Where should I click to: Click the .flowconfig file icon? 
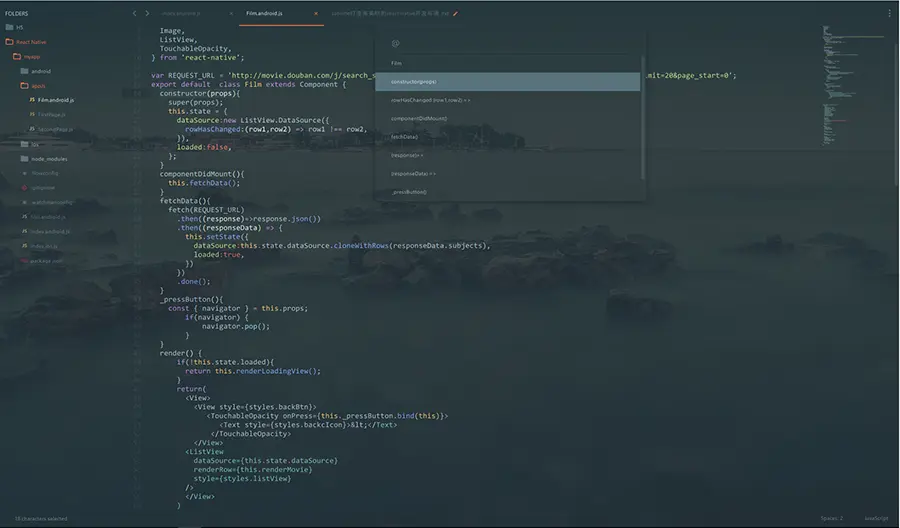click(24, 173)
